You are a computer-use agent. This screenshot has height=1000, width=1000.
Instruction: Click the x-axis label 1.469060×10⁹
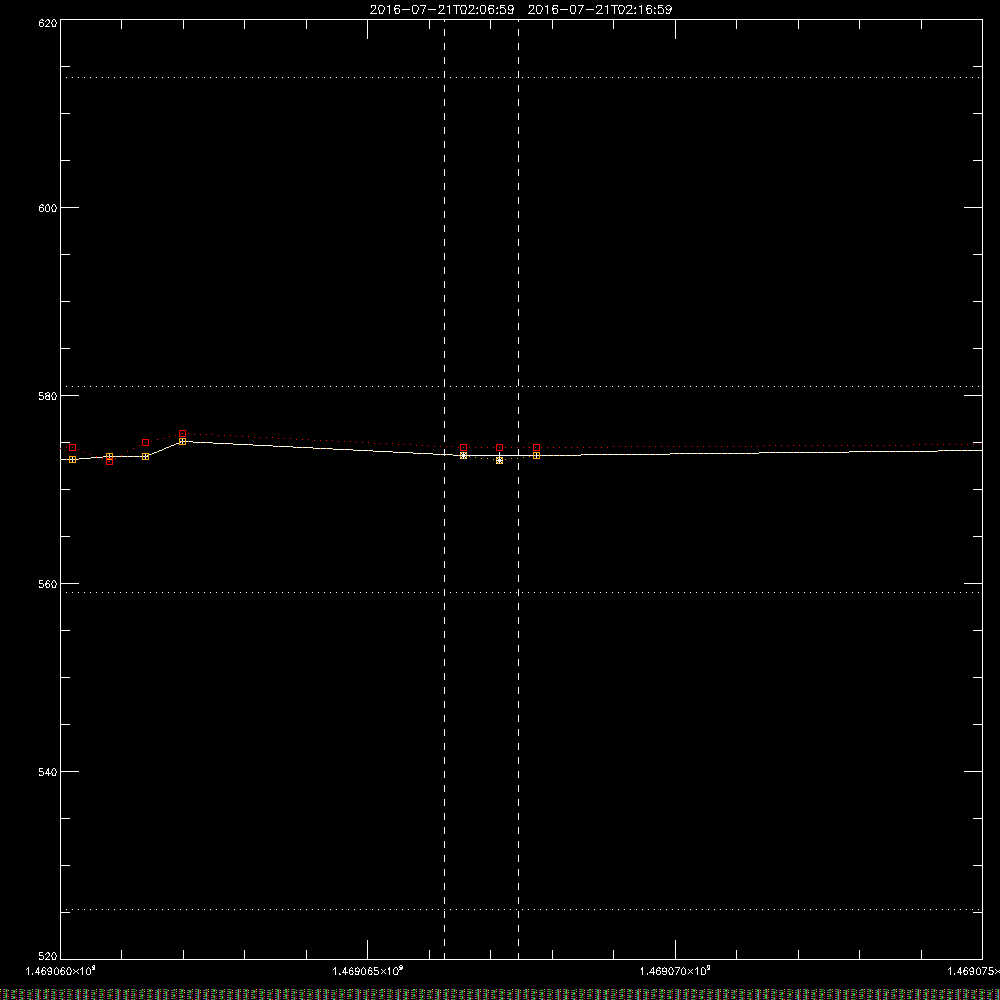click(61, 971)
